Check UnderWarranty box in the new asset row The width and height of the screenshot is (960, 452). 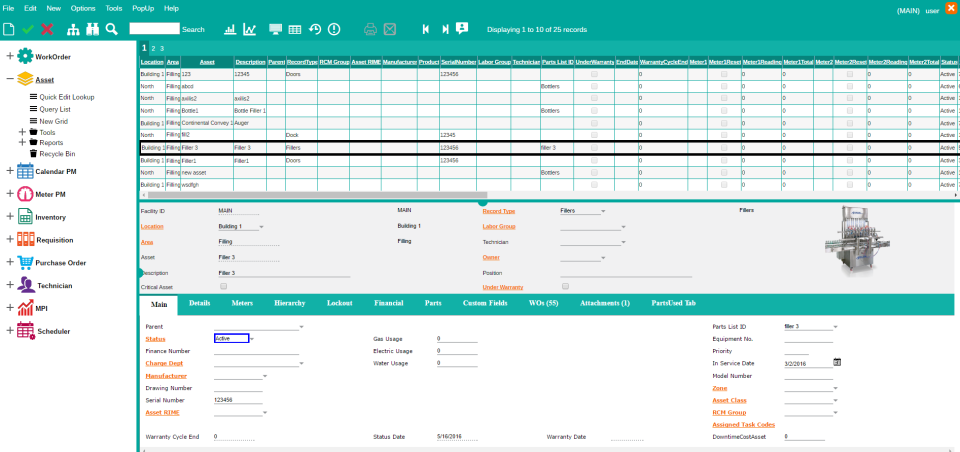pos(594,172)
